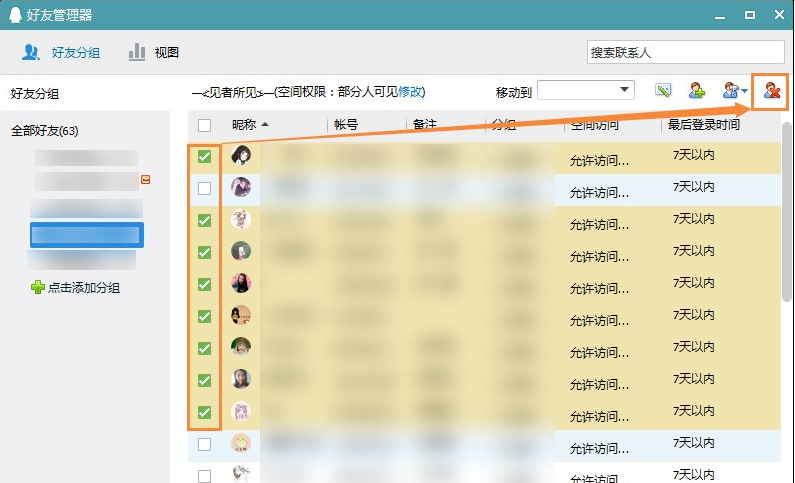Viewport: 795px width, 483px height.
Task: Click the green plus icon for 点击添加分组
Action: [x=38, y=288]
